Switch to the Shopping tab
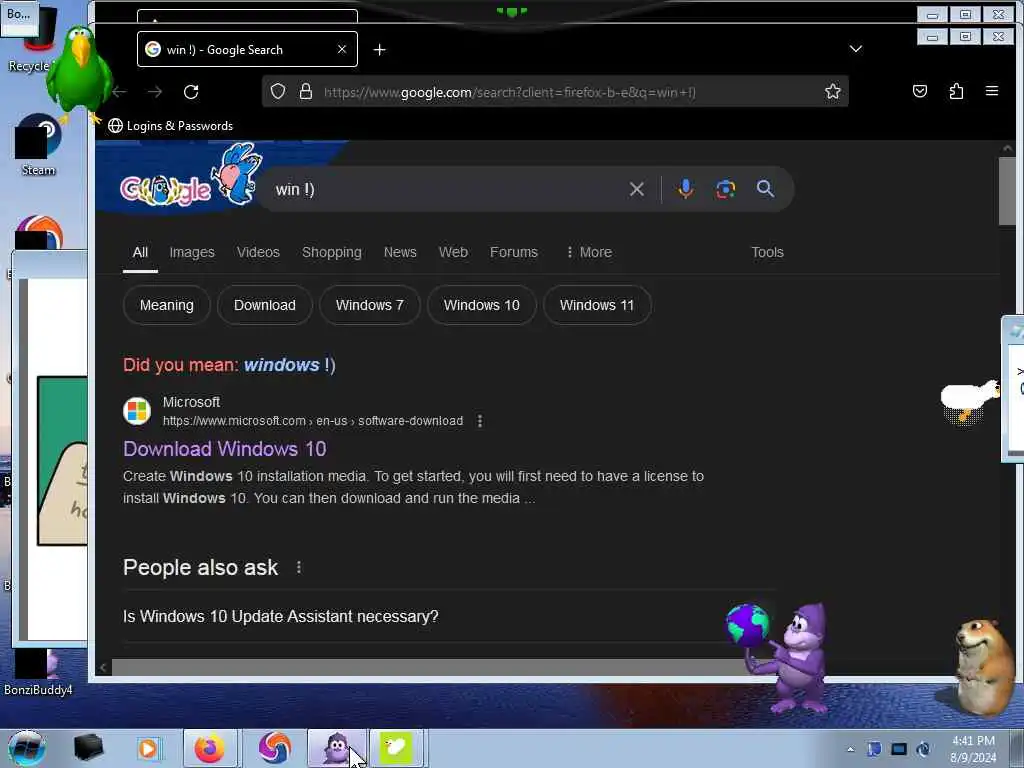 (x=332, y=252)
